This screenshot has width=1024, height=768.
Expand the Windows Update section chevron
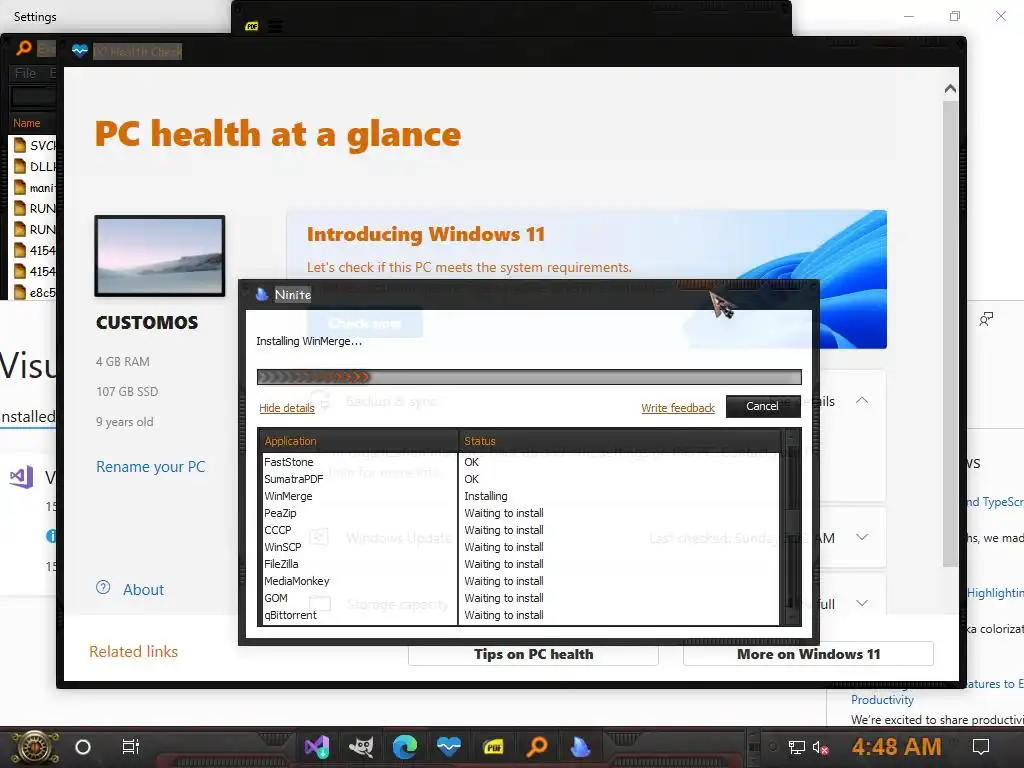coord(862,537)
